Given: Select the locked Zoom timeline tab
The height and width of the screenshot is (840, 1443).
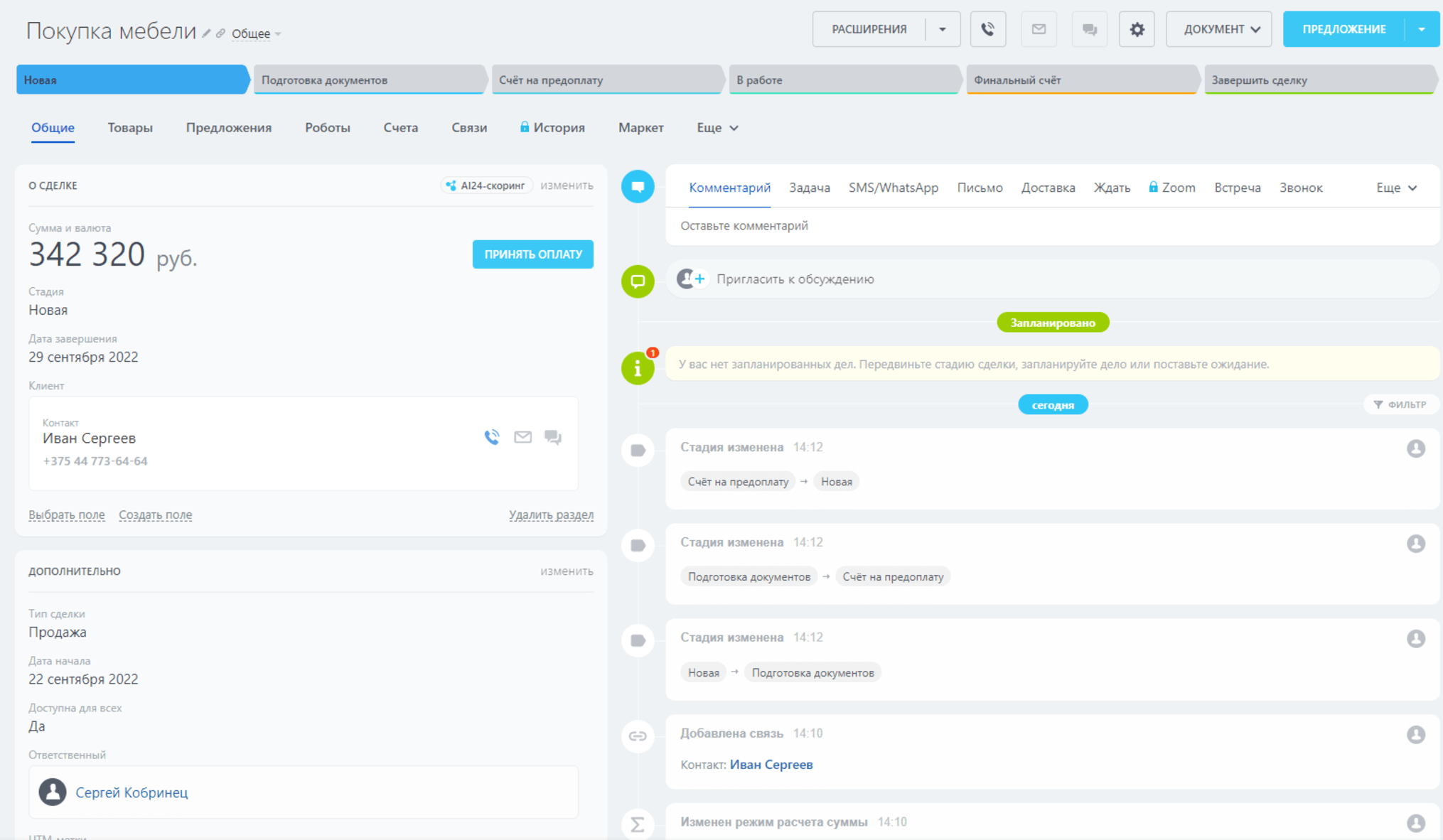Looking at the screenshot, I should pos(1172,188).
